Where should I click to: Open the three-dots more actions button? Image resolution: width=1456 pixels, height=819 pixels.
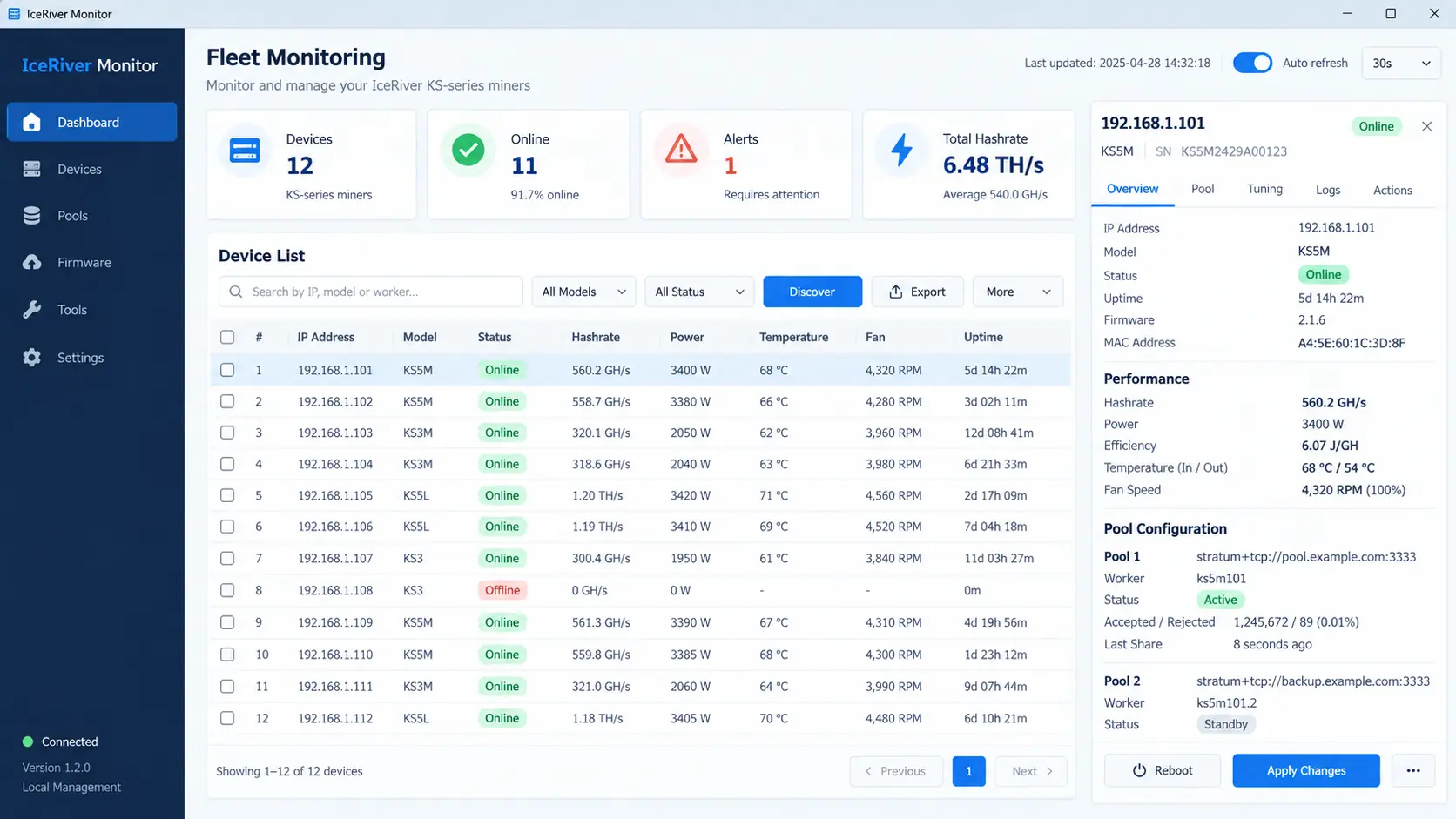[x=1413, y=770]
